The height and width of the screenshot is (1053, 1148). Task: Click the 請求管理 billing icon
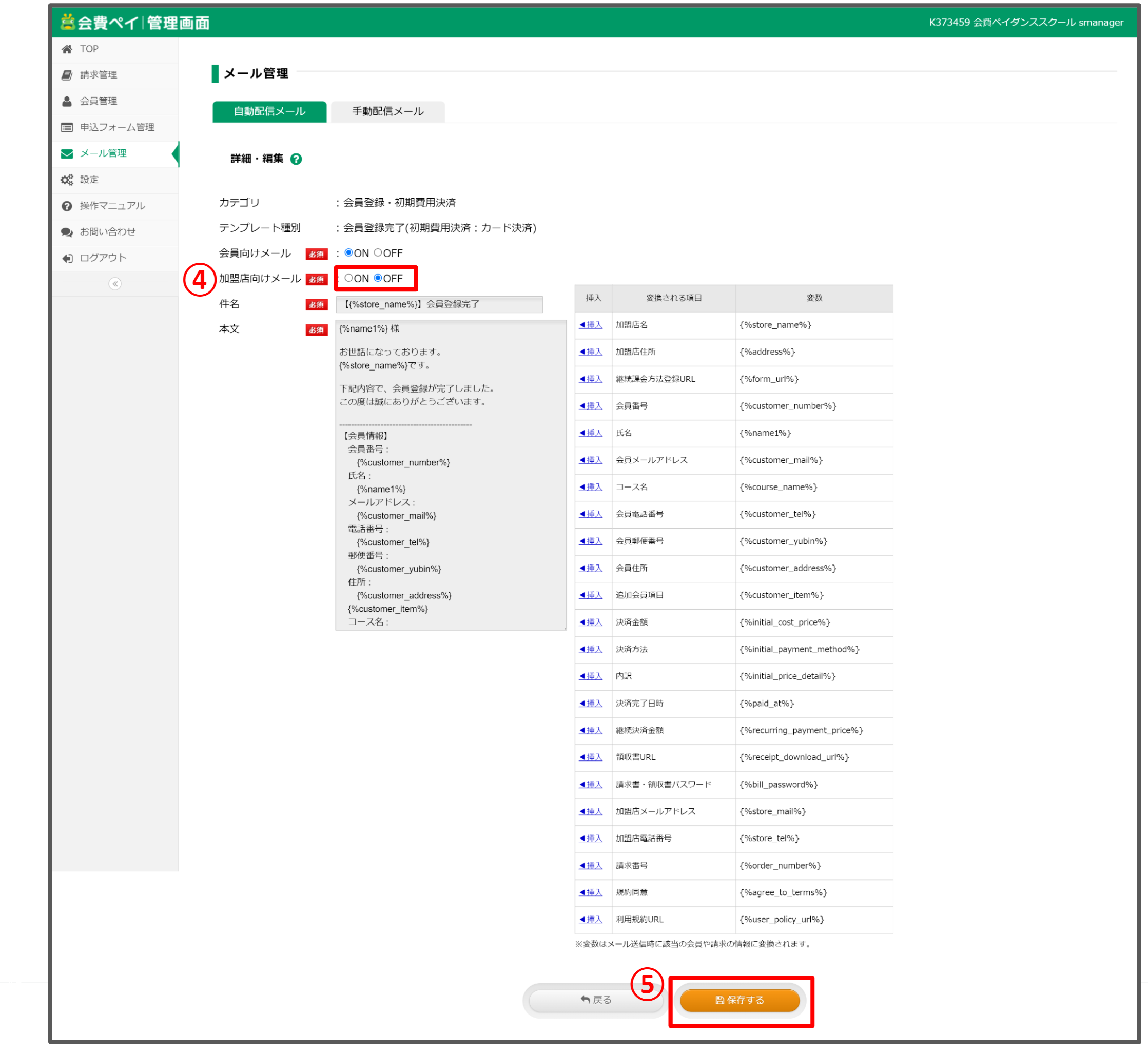67,75
